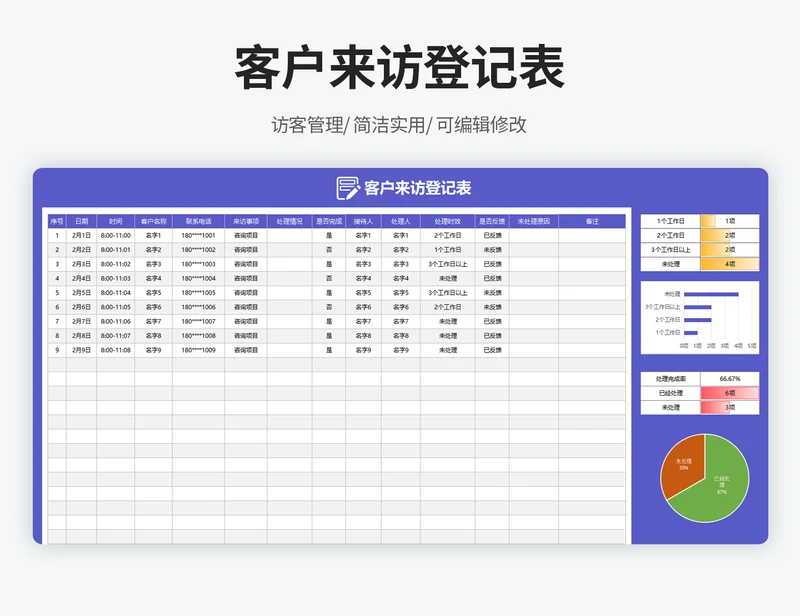Image resolution: width=800 pixels, height=616 pixels.
Task: Click the 66.67% completion rate value
Action: [x=730, y=379]
